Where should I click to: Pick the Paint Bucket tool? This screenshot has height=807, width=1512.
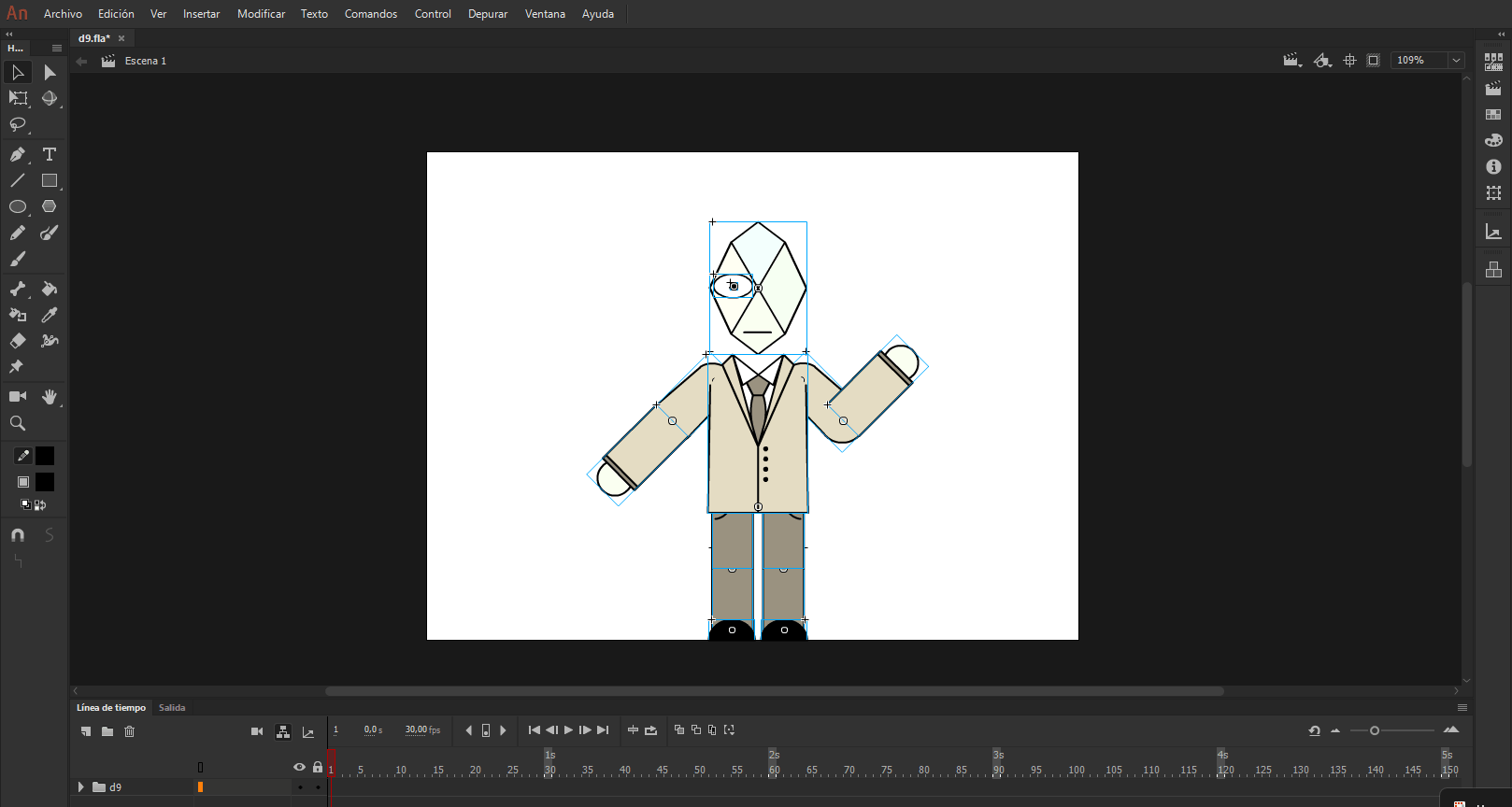click(50, 289)
